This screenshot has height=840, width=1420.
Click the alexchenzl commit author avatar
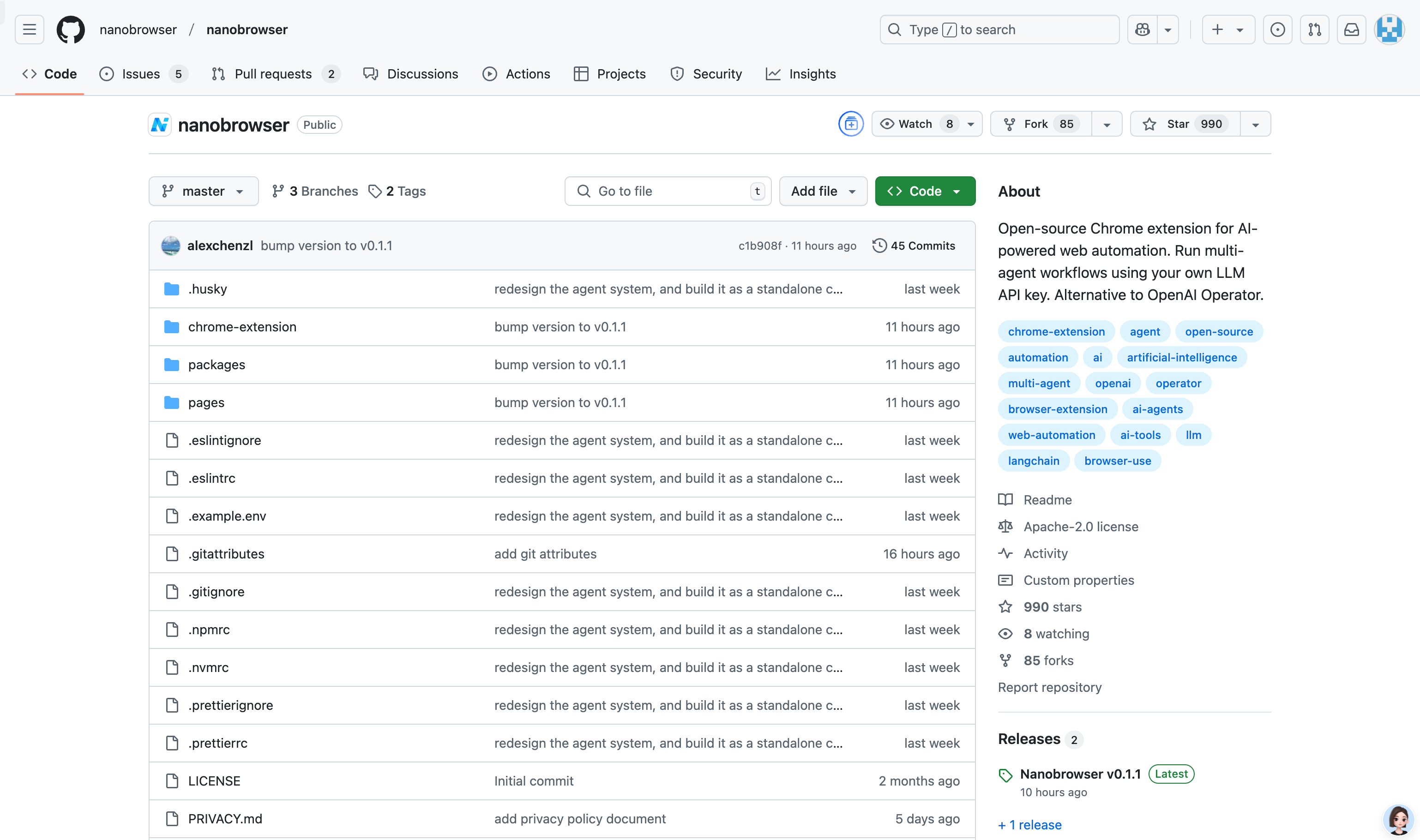[x=170, y=246]
